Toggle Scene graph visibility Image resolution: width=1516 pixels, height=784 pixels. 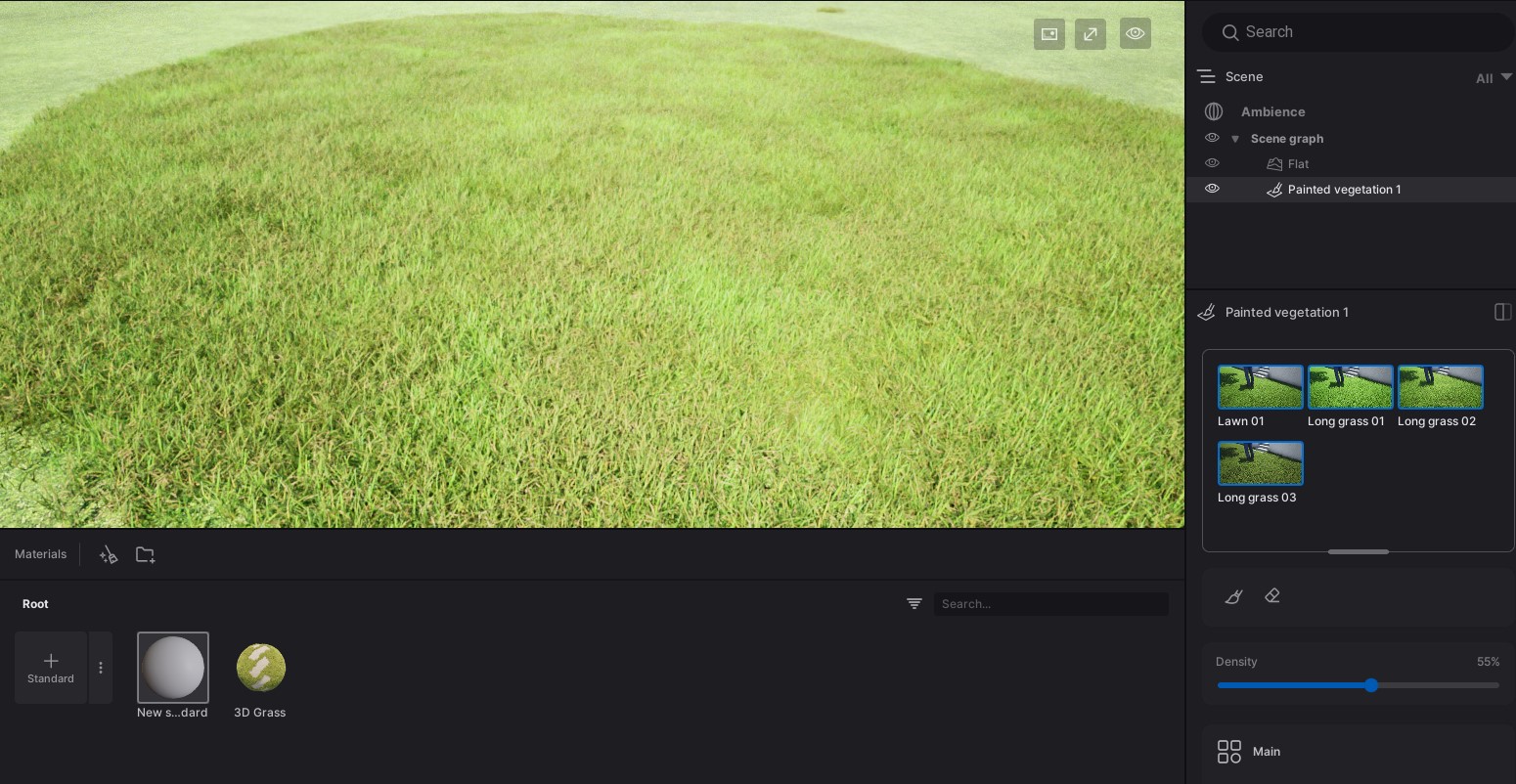click(1212, 138)
